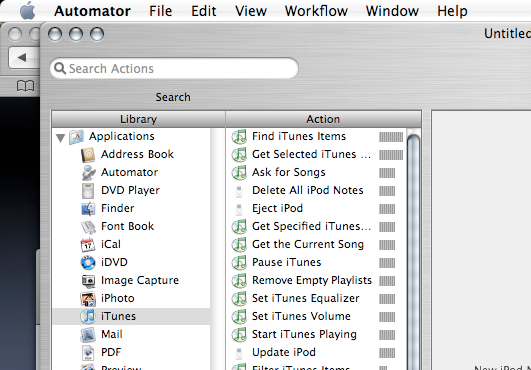Screen dimensions: 531x370
Task: Select the PDF icon in library
Action: point(88,353)
